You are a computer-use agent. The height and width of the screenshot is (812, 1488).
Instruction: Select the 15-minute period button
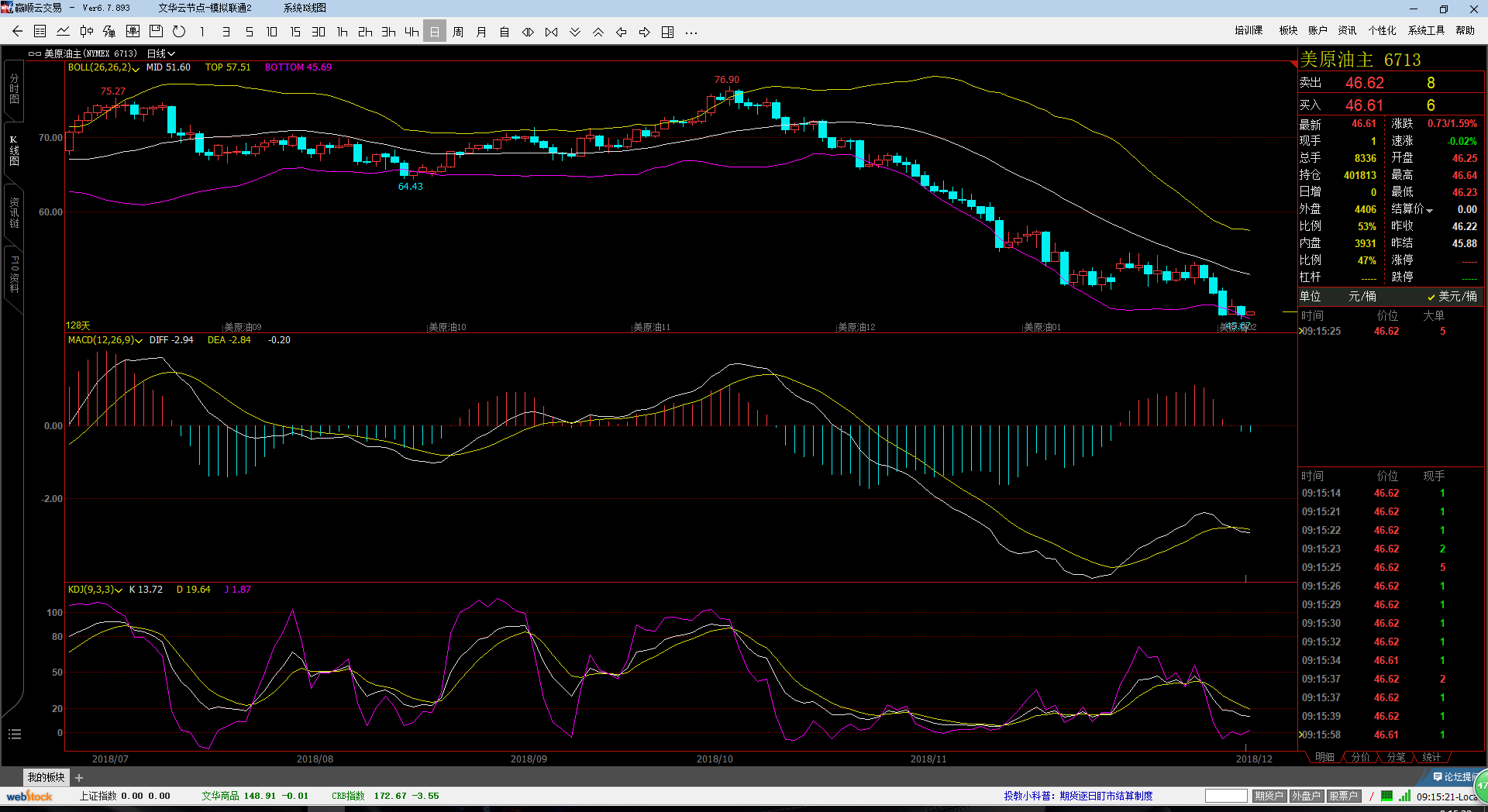[295, 32]
